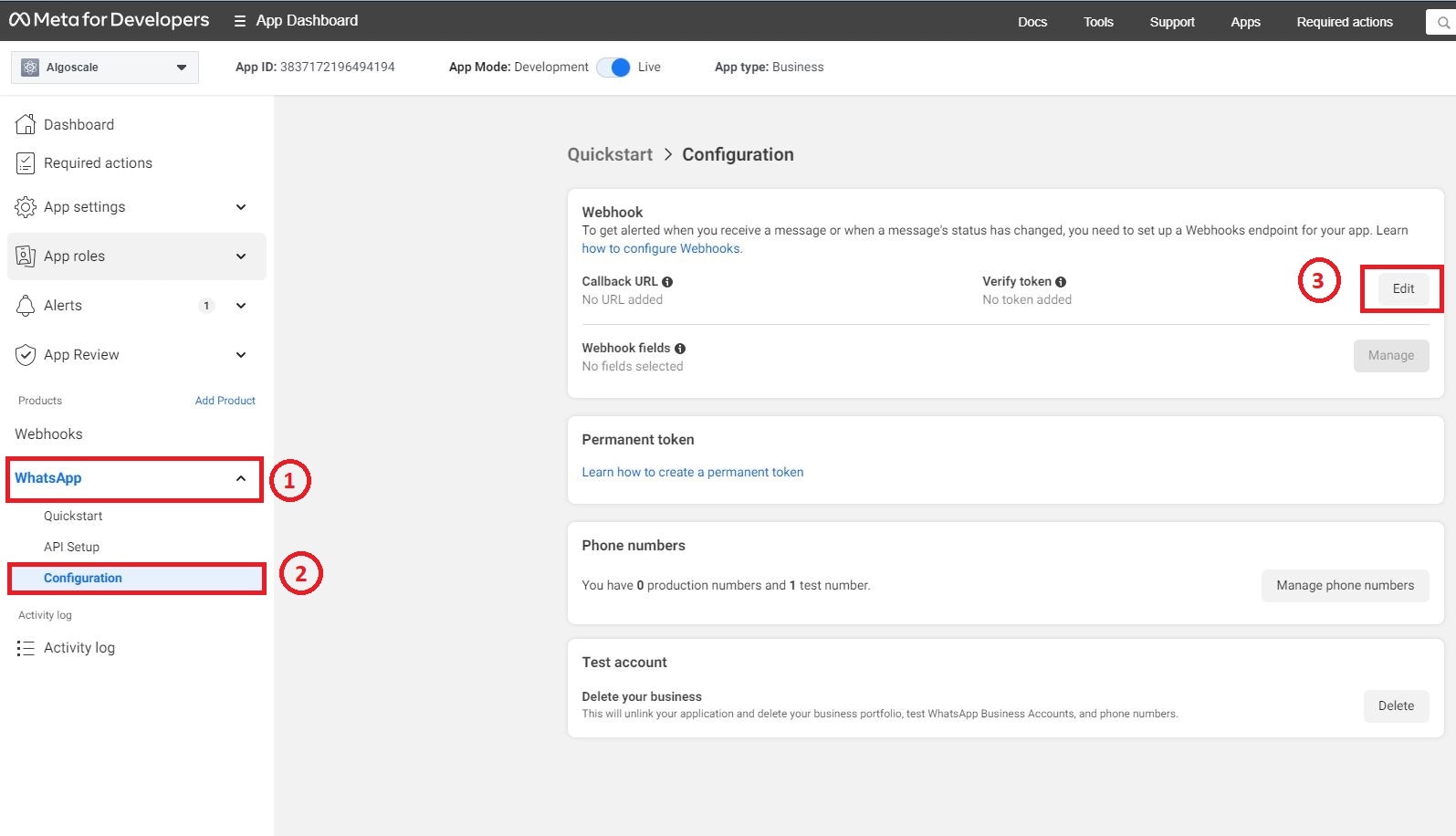This screenshot has width=1456, height=836.
Task: Click the App ID 3837172196494194 text
Action: click(315, 68)
